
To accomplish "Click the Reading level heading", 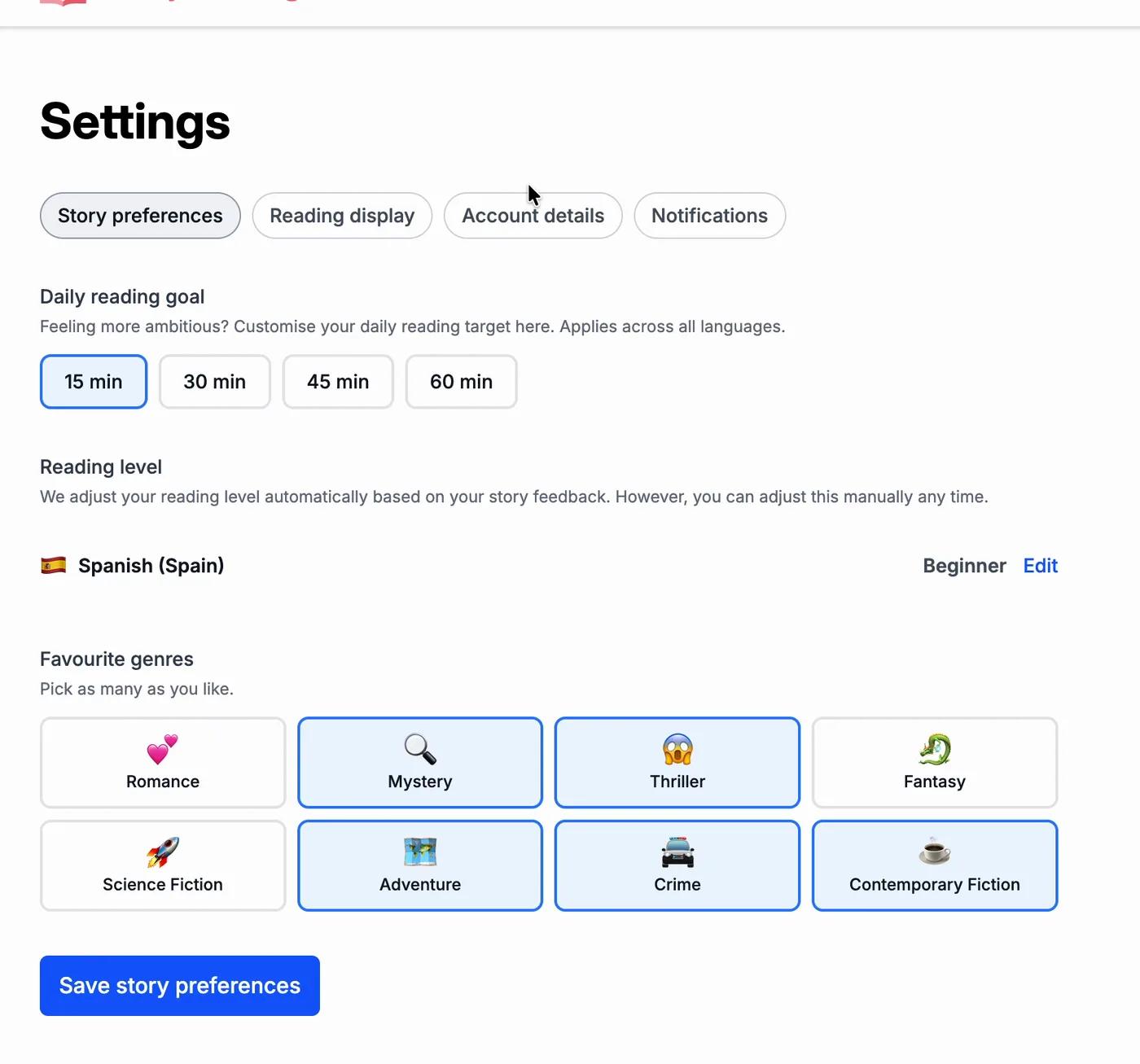I will point(101,466).
